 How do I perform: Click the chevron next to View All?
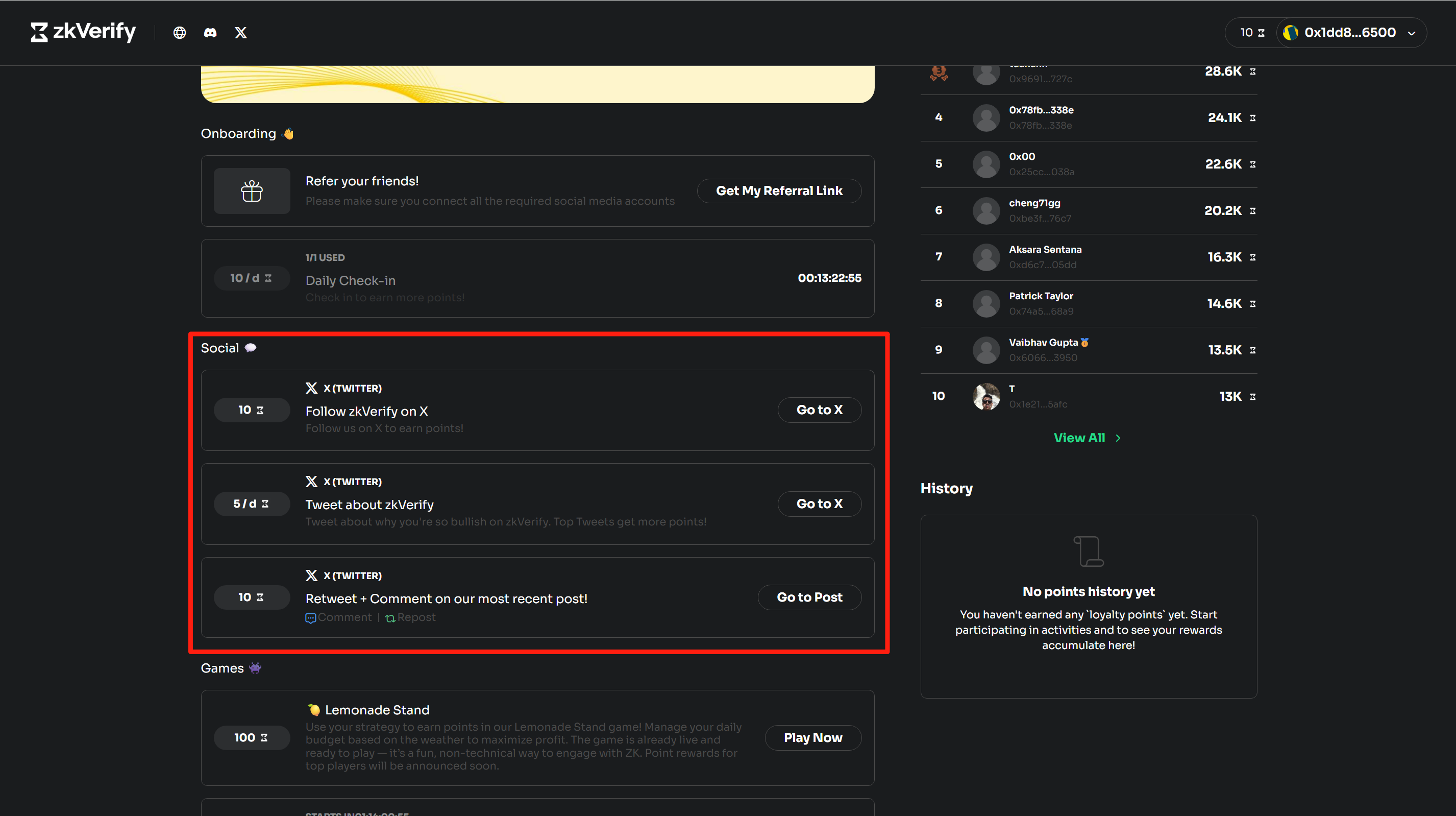click(x=1118, y=438)
